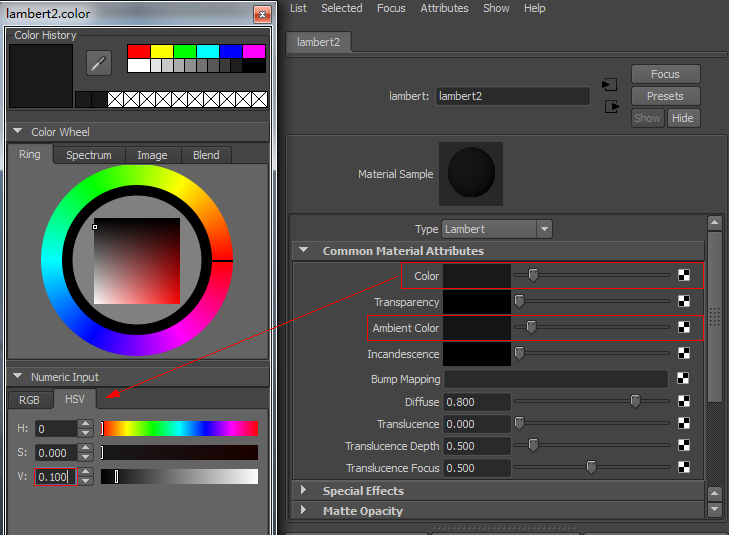Decrease the S value with down arrow

click(86, 457)
